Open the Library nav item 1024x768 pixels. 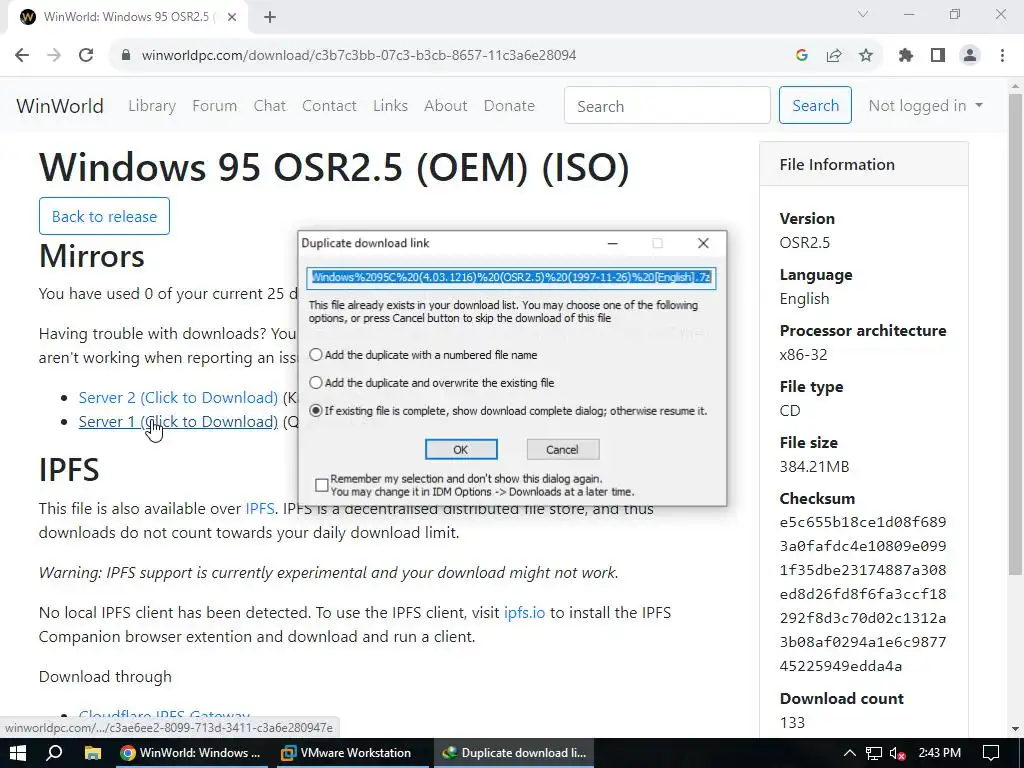[x=152, y=106]
